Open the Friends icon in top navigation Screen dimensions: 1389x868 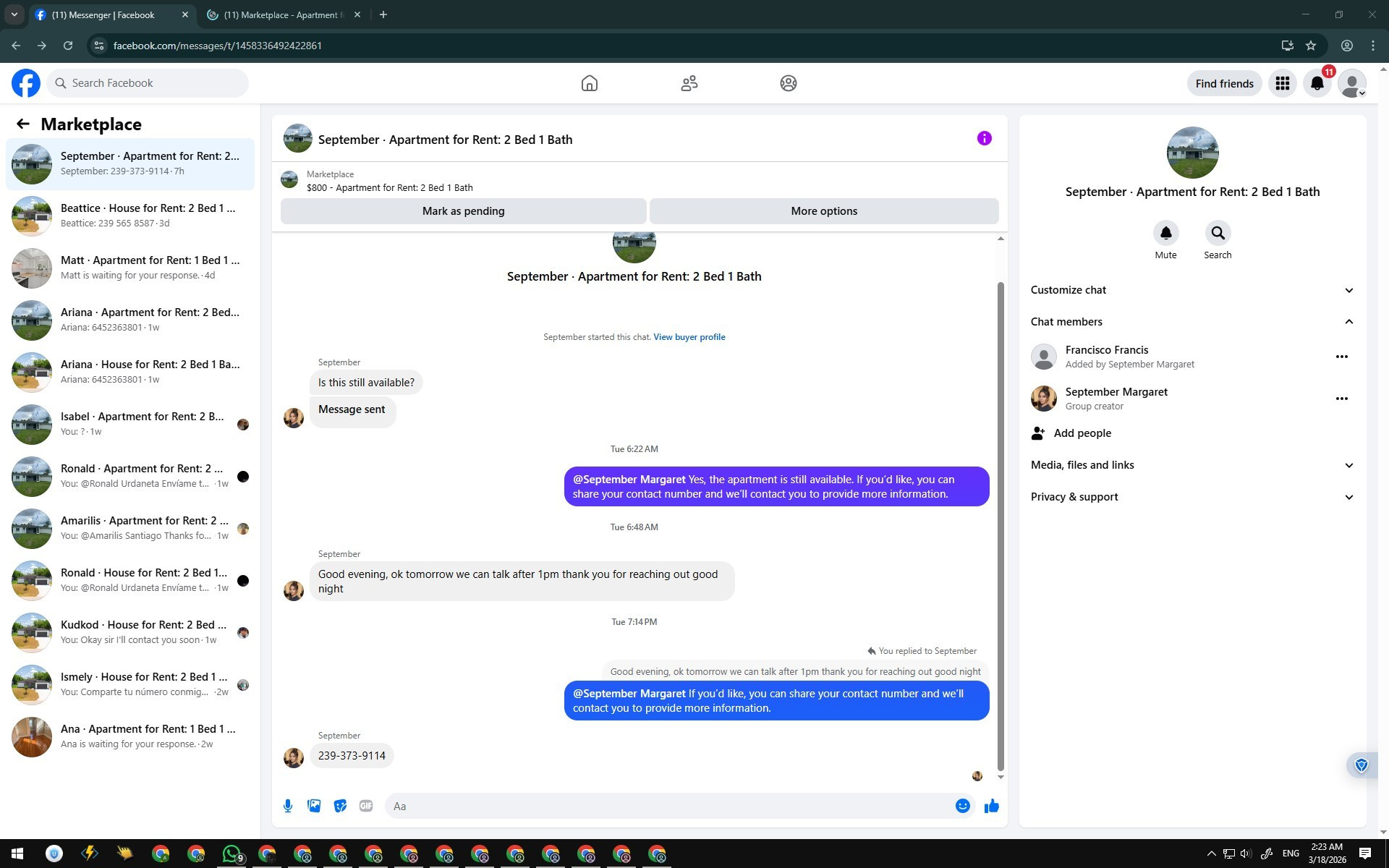(x=689, y=83)
